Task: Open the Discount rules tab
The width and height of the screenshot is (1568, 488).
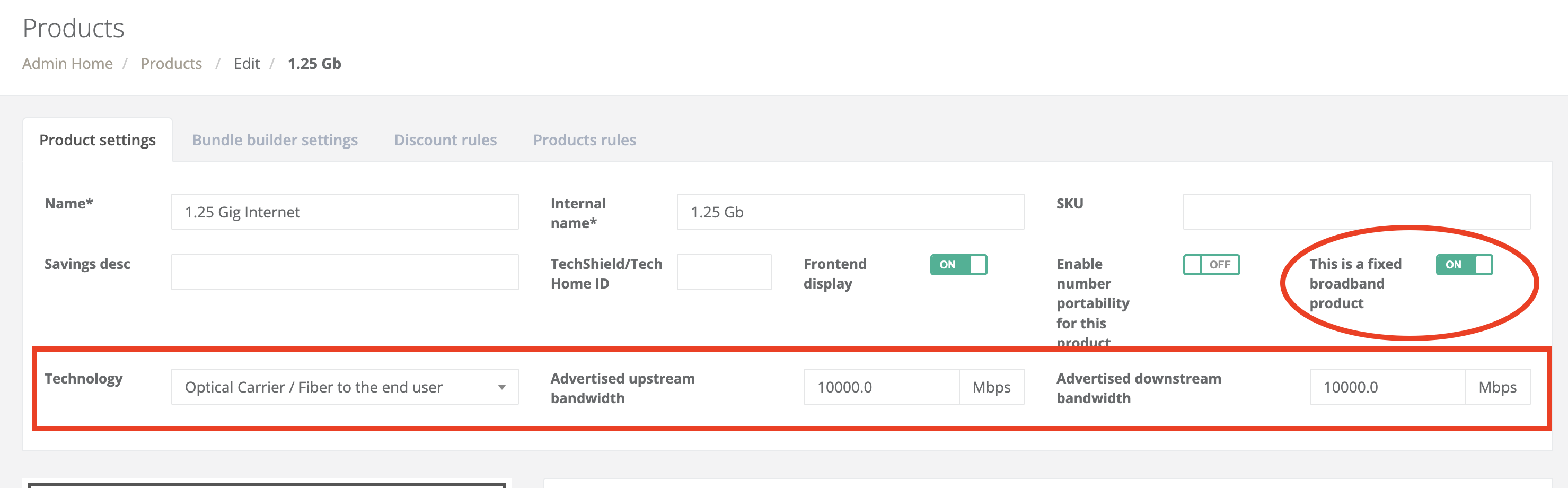Action: [445, 140]
